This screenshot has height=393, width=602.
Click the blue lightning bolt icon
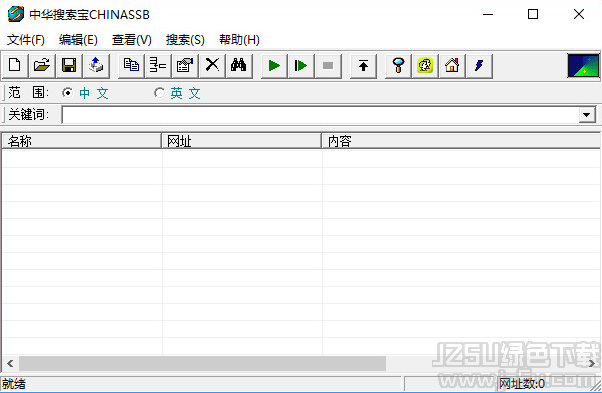tap(479, 66)
